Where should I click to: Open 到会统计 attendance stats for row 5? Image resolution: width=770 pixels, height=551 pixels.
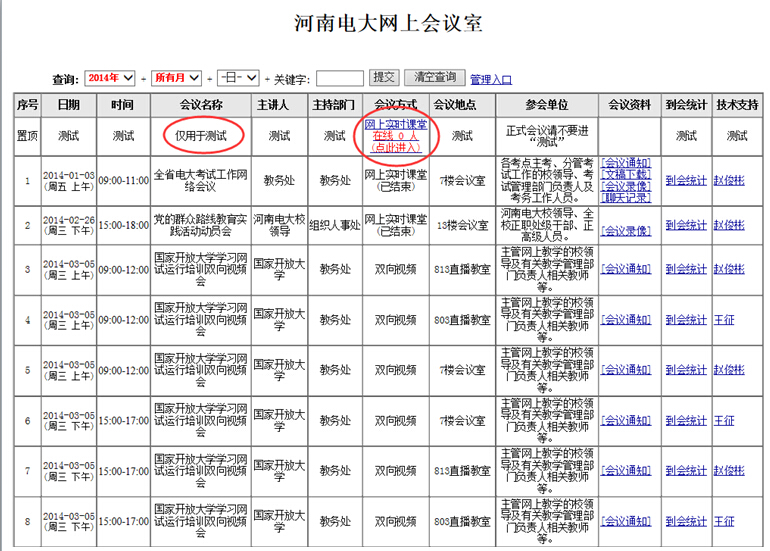[x=686, y=370]
